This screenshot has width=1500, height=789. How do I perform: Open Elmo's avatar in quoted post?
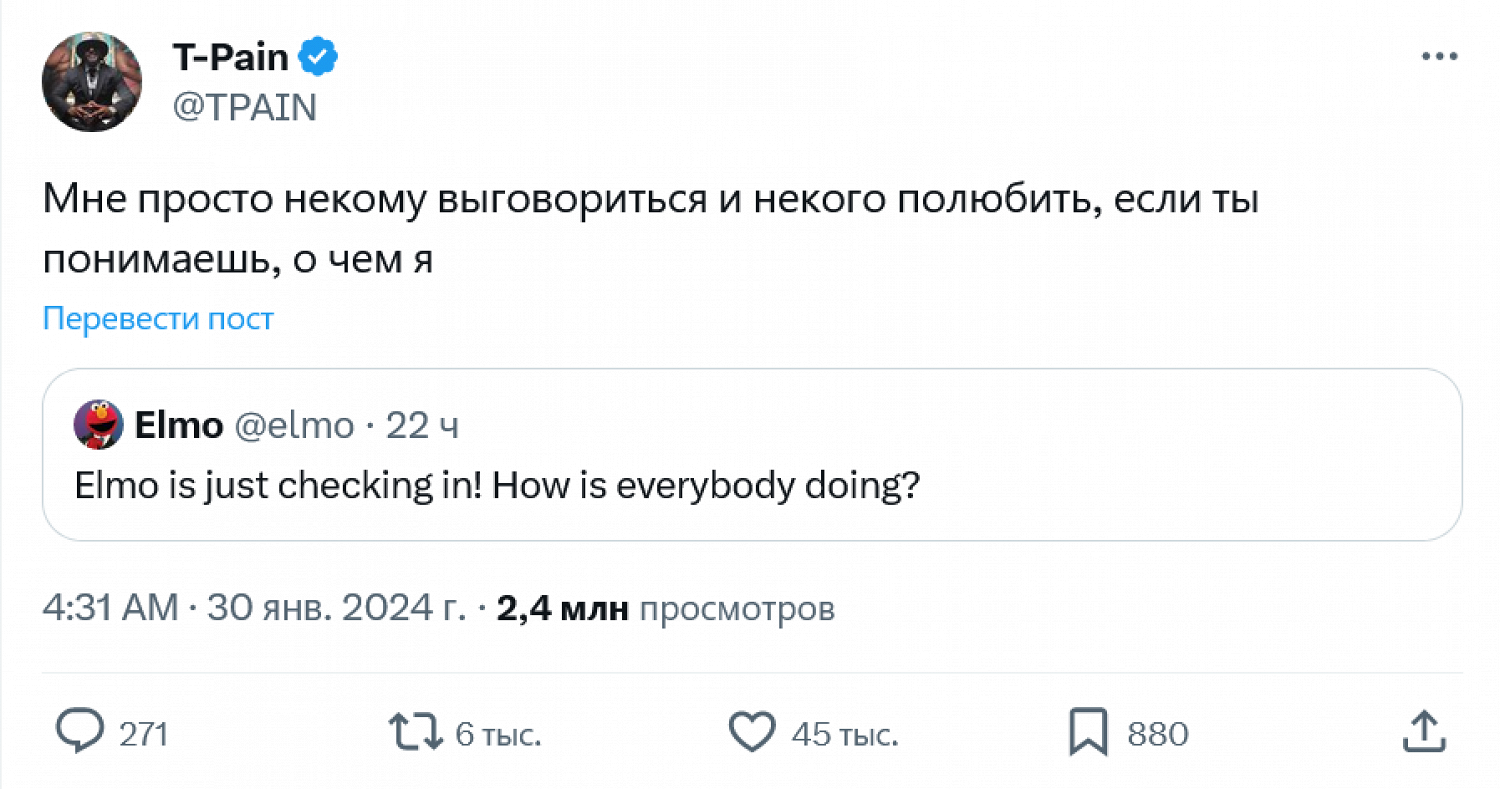coord(98,426)
